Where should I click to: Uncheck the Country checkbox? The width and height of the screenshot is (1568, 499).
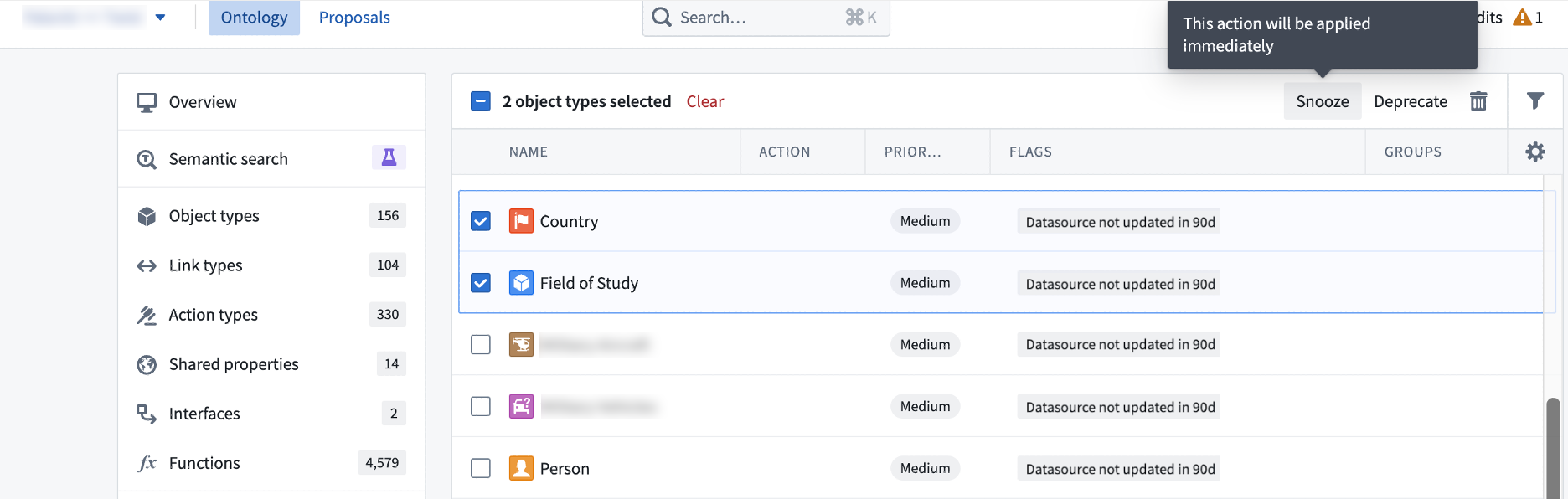point(481,221)
